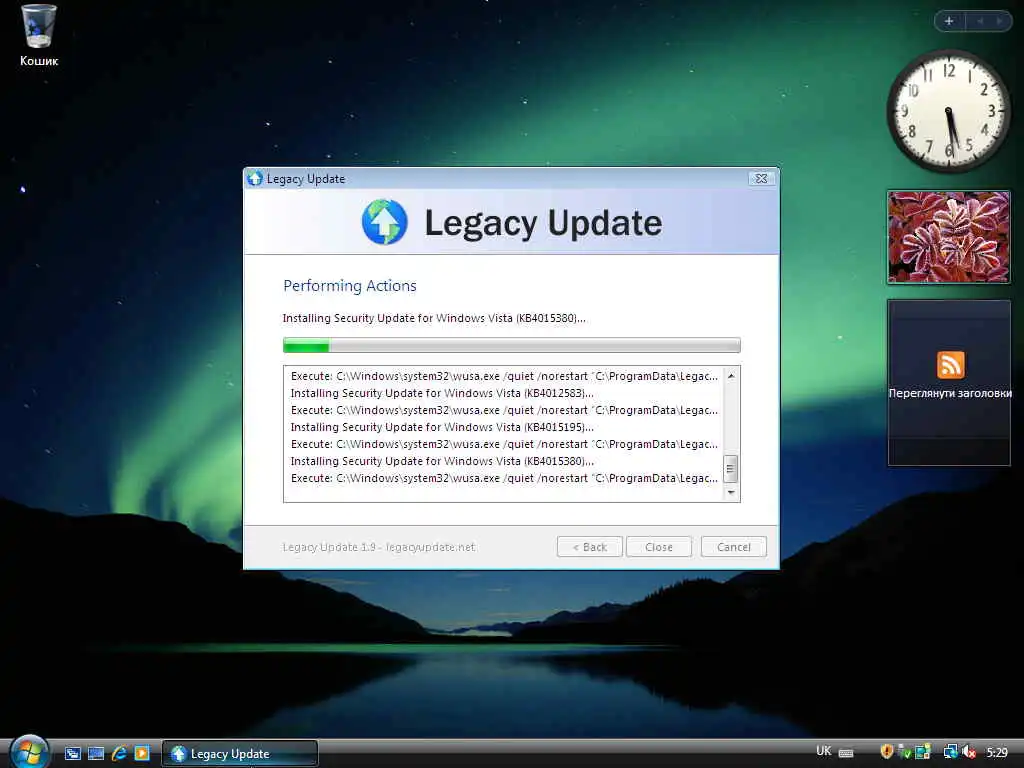The width and height of the screenshot is (1024, 768).
Task: Launch Windows Media Player from Quick Launch
Action: (x=142, y=754)
